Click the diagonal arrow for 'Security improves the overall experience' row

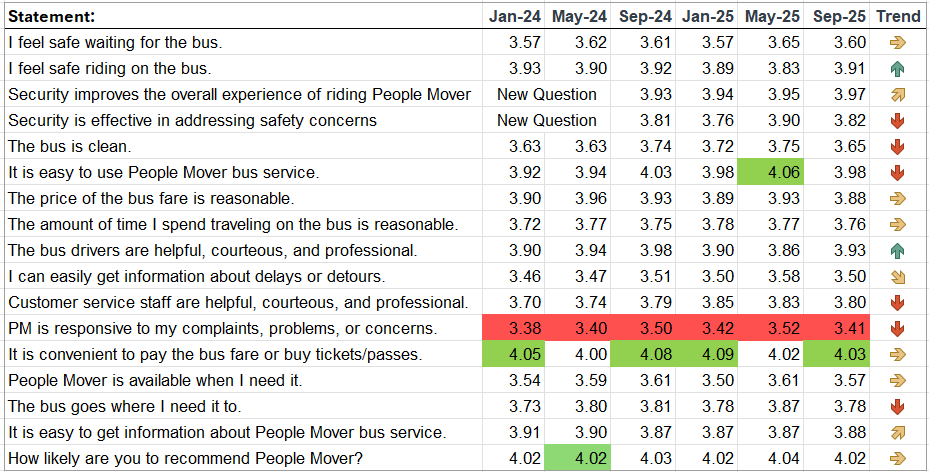coord(897,95)
